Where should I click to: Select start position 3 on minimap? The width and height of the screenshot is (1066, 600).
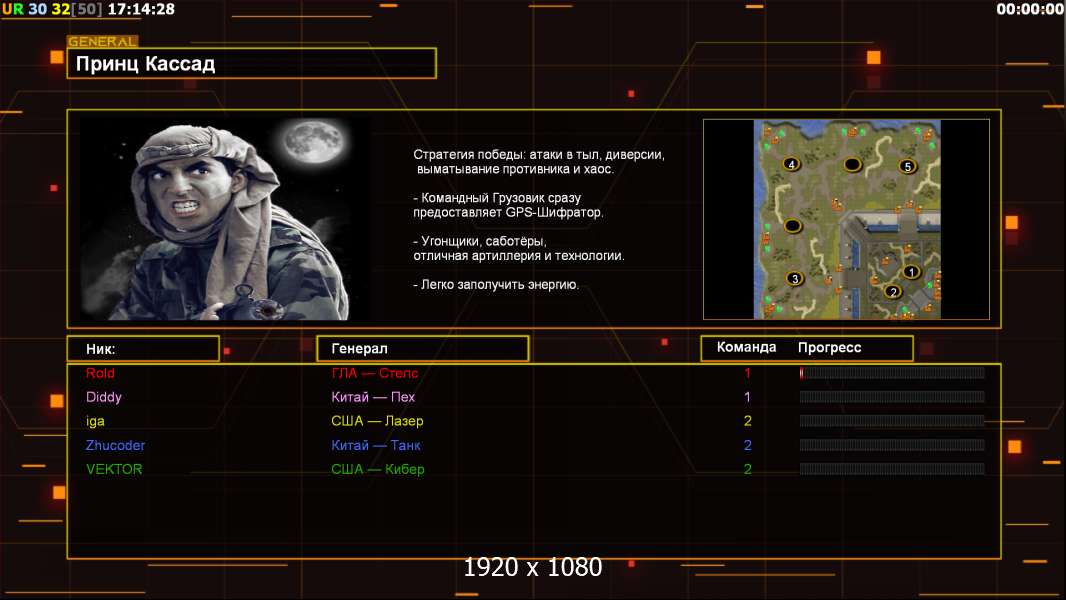795,278
